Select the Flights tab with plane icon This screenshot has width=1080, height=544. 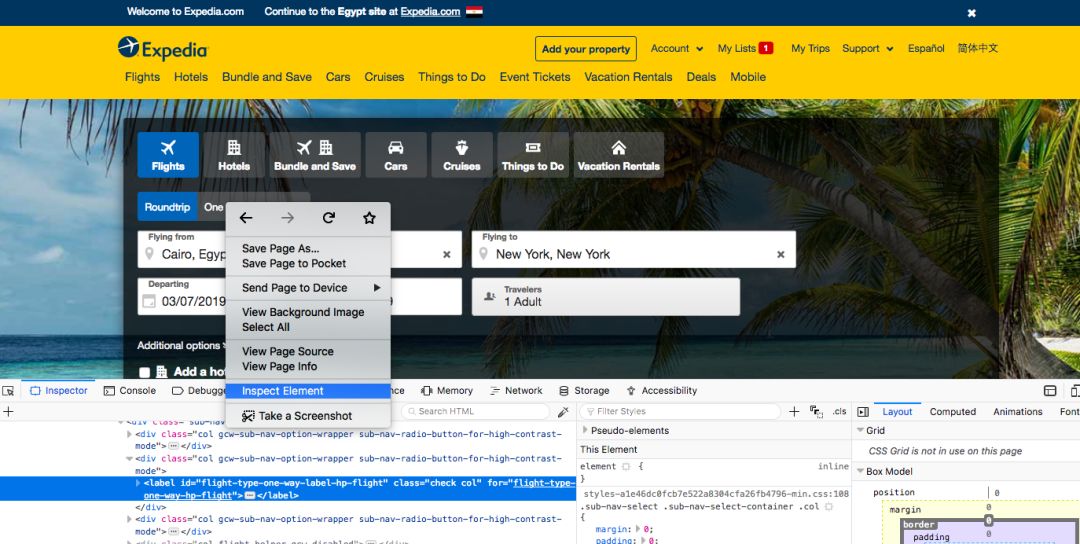point(168,155)
